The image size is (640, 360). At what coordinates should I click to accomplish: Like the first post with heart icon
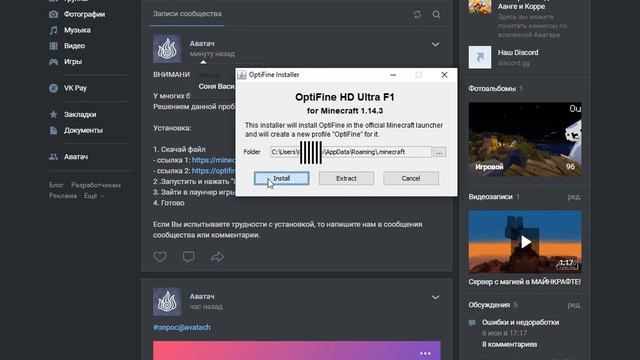(x=160, y=257)
